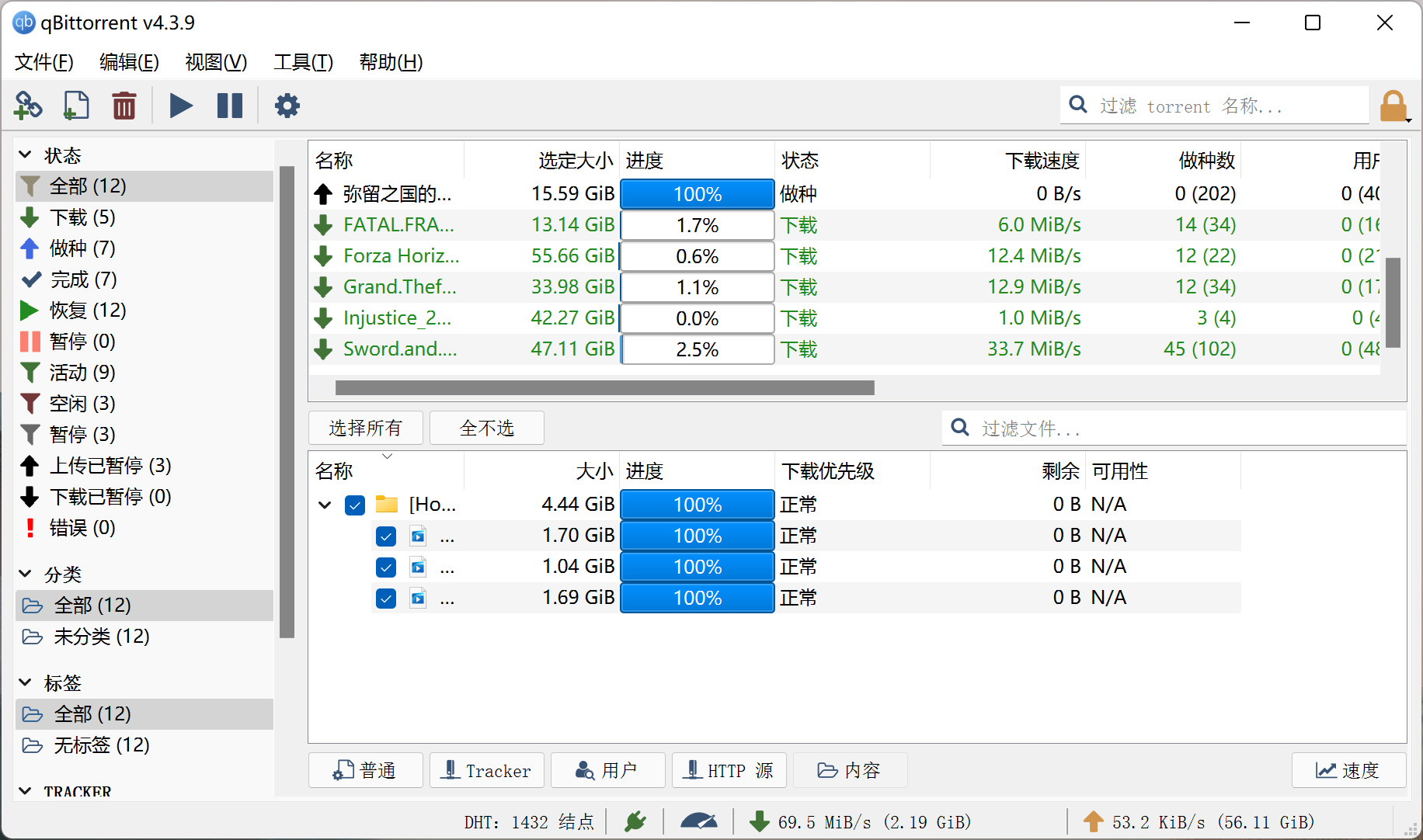Uncheck the 1.69 GiB file checkbox
This screenshot has width=1423, height=840.
tap(386, 599)
